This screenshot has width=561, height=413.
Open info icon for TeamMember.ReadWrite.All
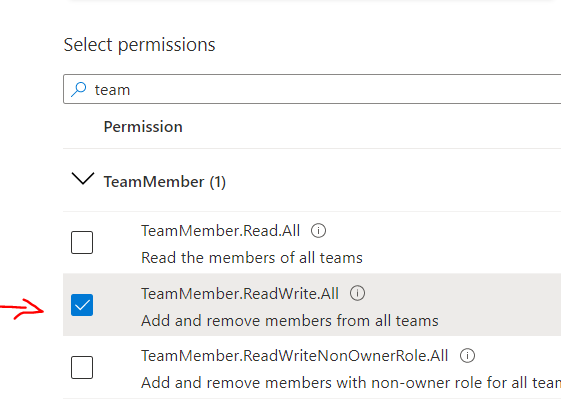(357, 293)
